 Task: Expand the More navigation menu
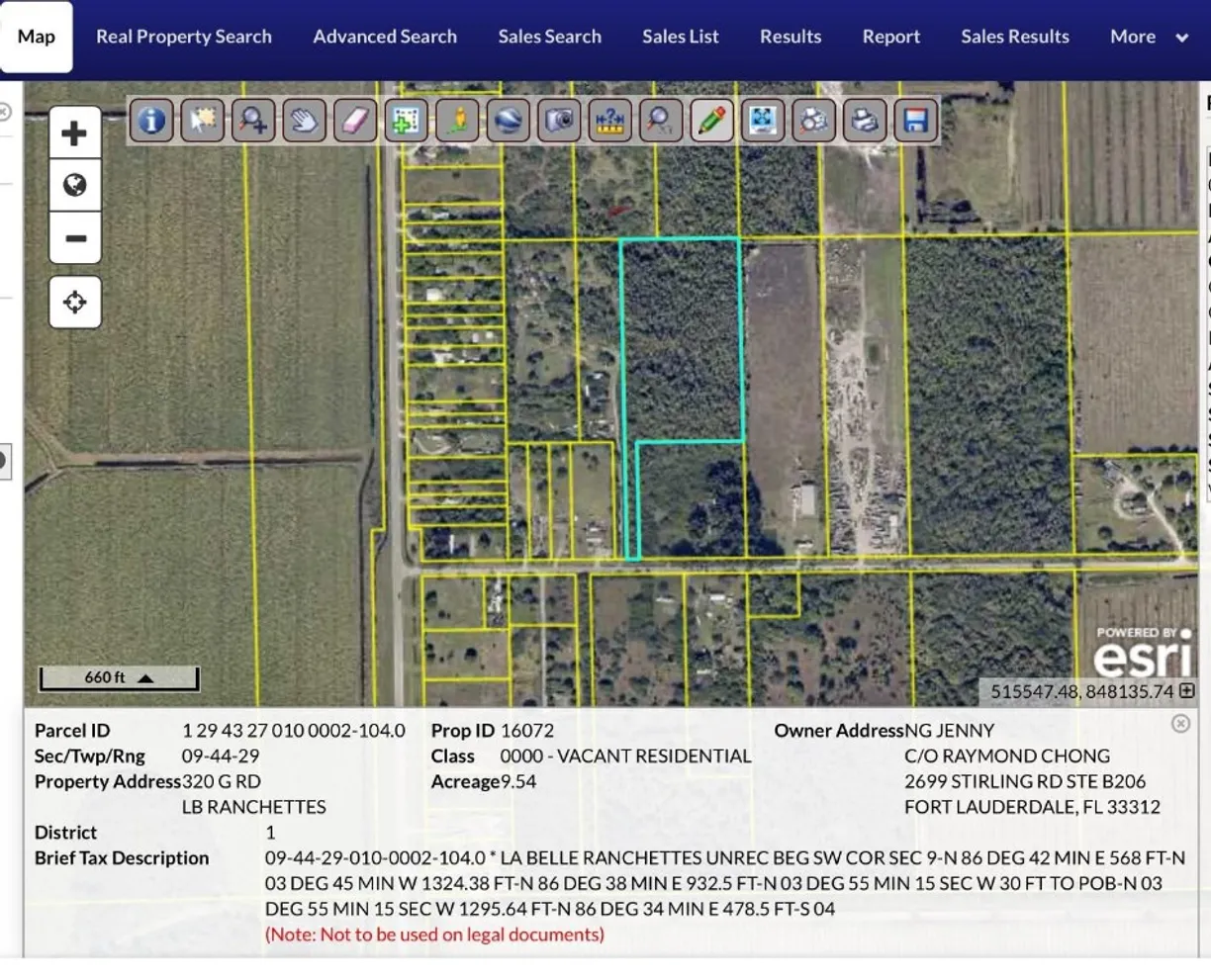(1148, 37)
